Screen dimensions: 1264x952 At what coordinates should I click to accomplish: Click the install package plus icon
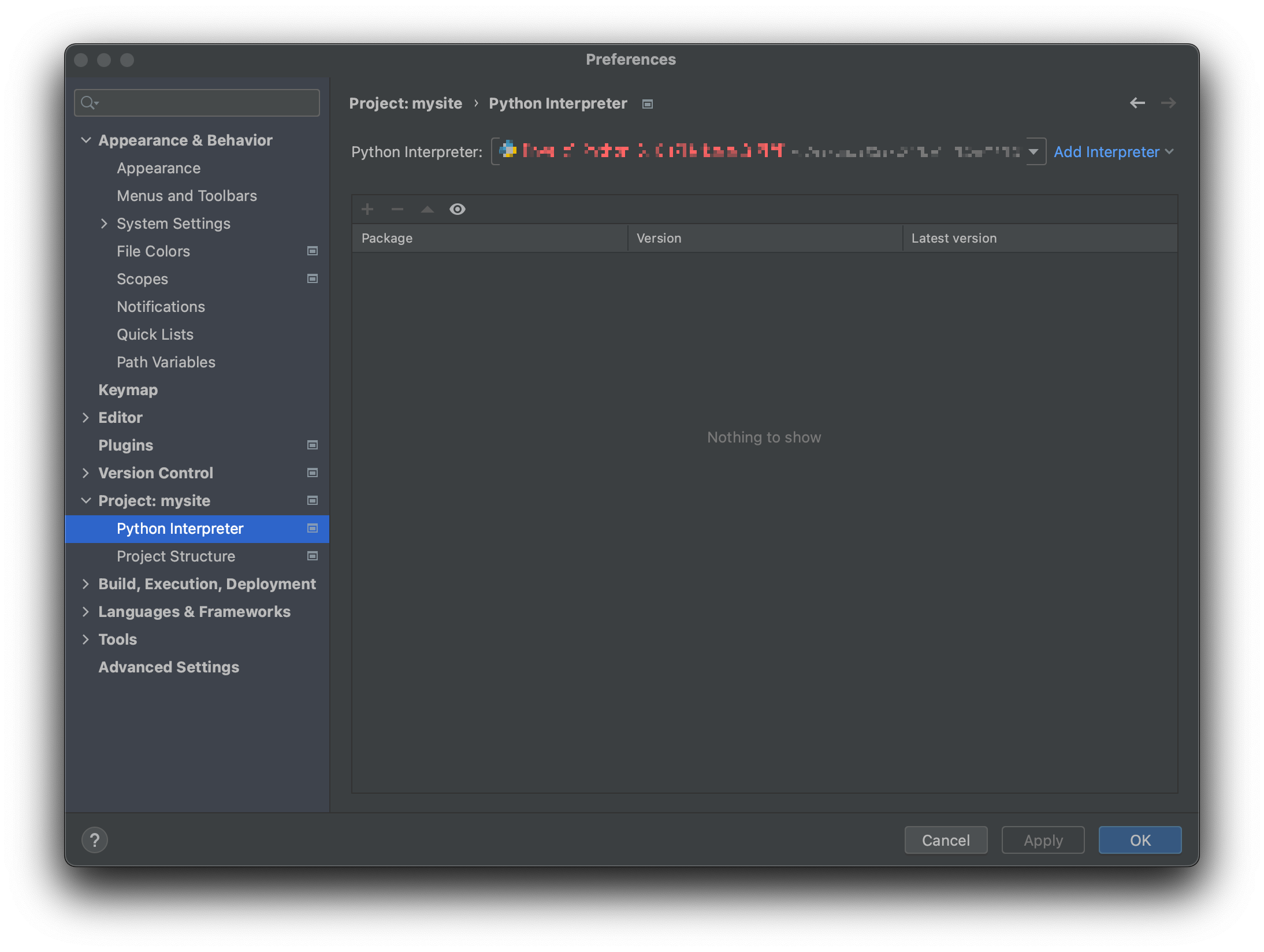(367, 209)
